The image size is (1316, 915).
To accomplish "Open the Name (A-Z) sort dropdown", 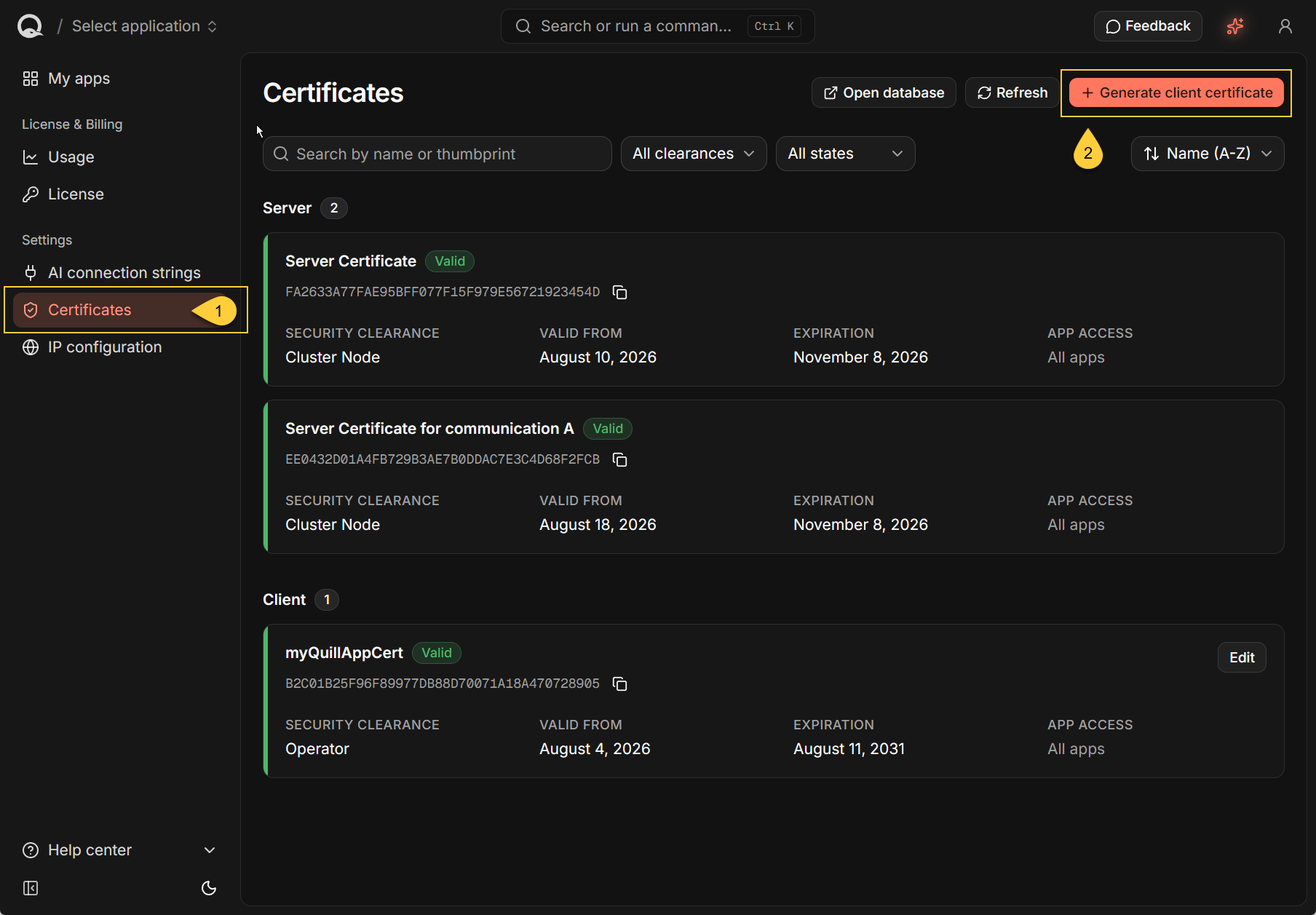I will point(1208,154).
